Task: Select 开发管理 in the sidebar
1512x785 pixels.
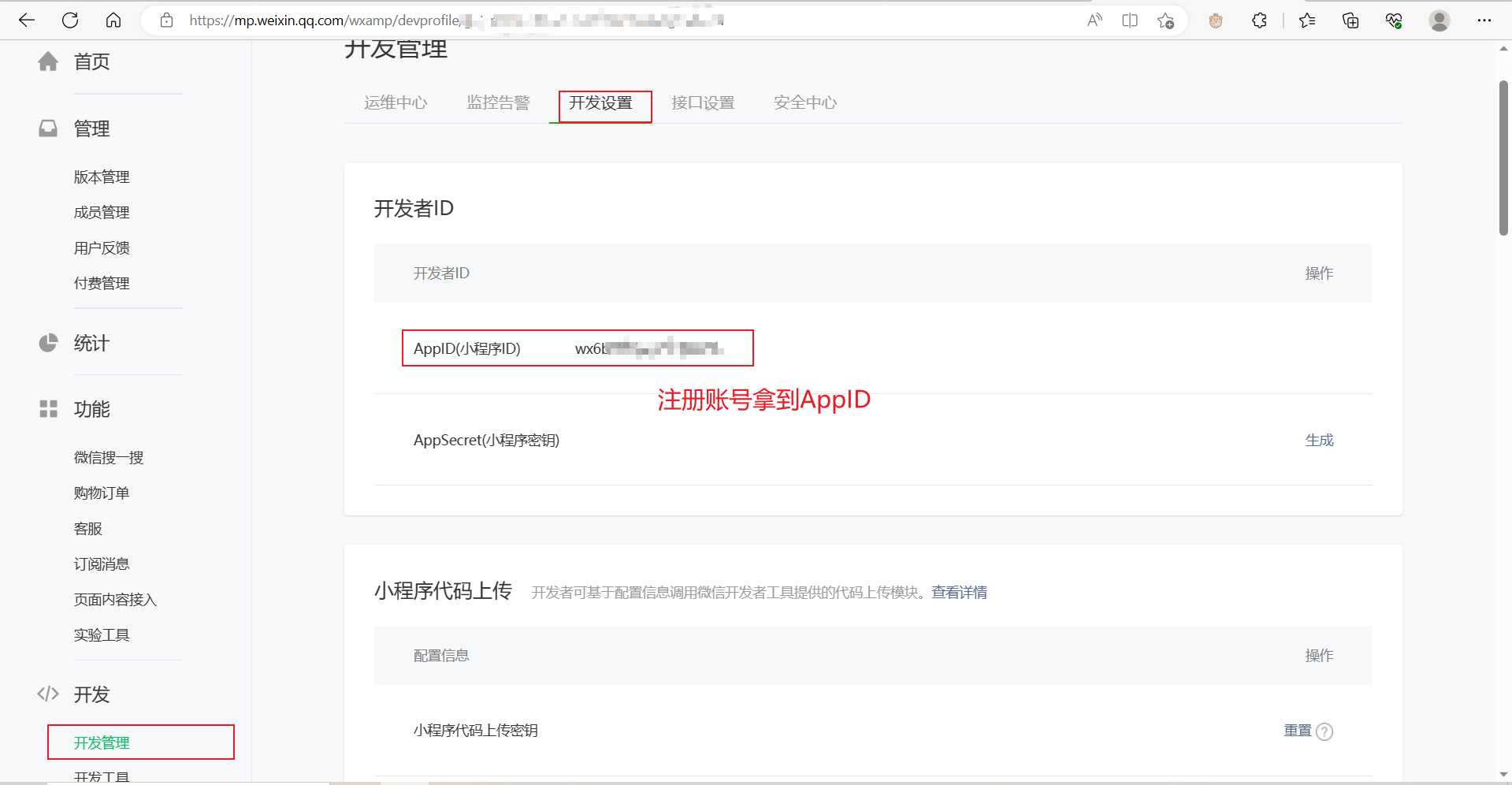Action: [x=102, y=742]
